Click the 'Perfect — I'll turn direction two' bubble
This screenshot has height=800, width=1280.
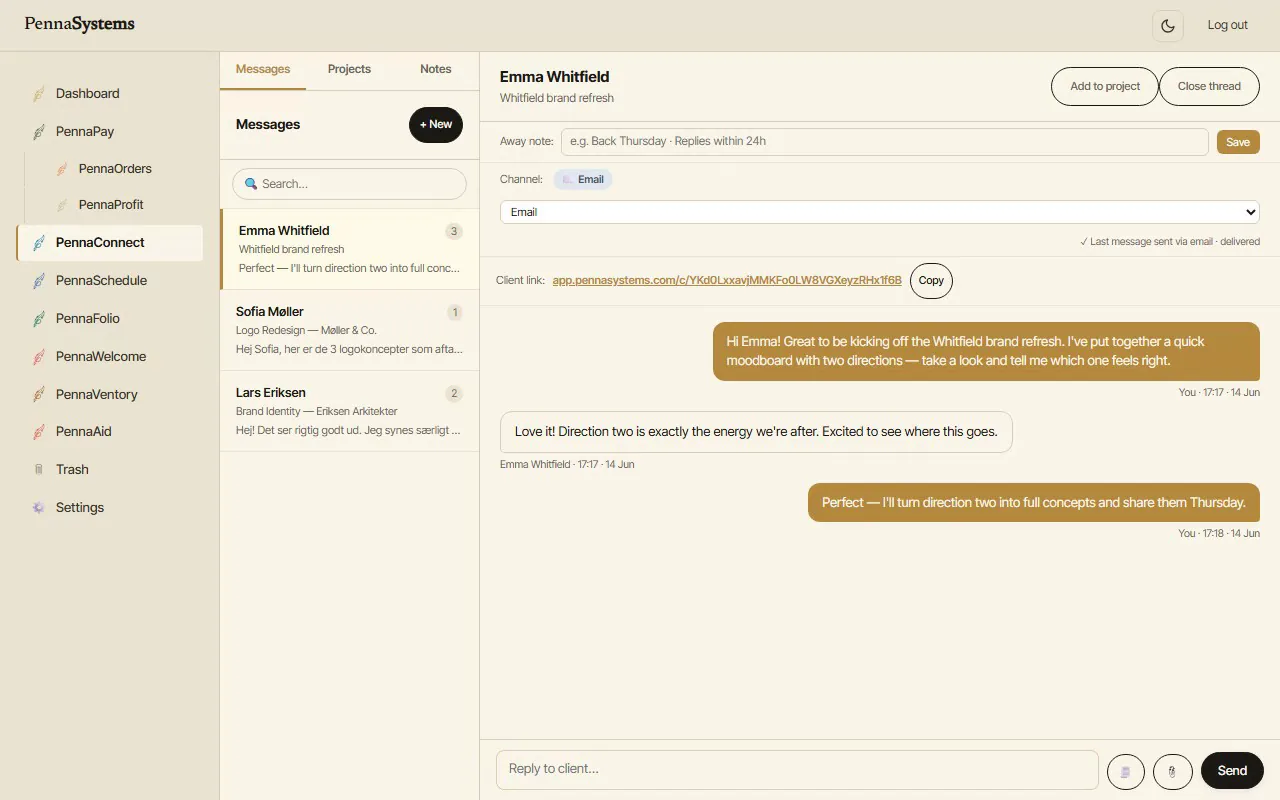tap(1034, 503)
